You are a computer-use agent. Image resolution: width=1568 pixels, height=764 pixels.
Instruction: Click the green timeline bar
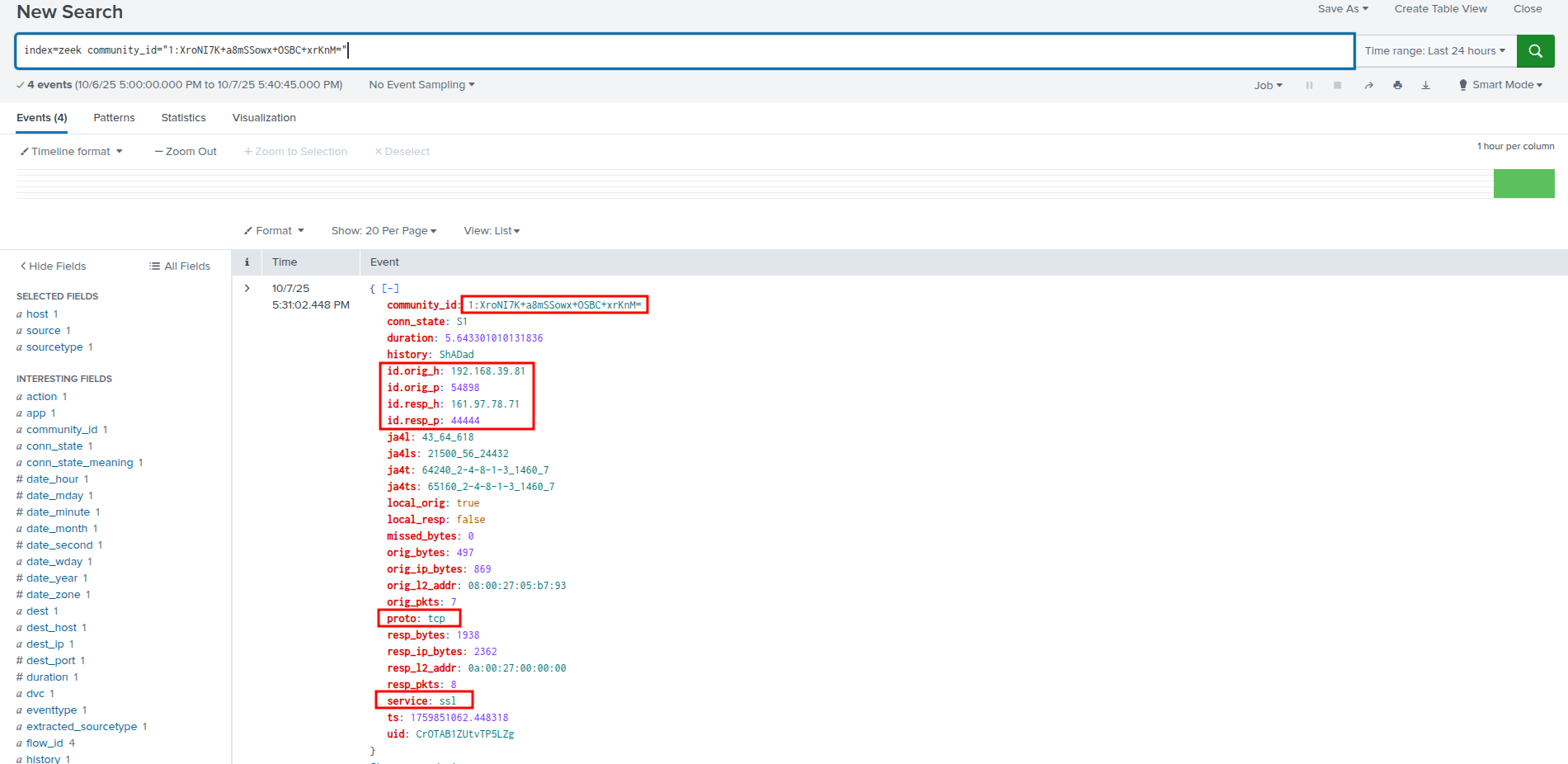pos(1523,183)
